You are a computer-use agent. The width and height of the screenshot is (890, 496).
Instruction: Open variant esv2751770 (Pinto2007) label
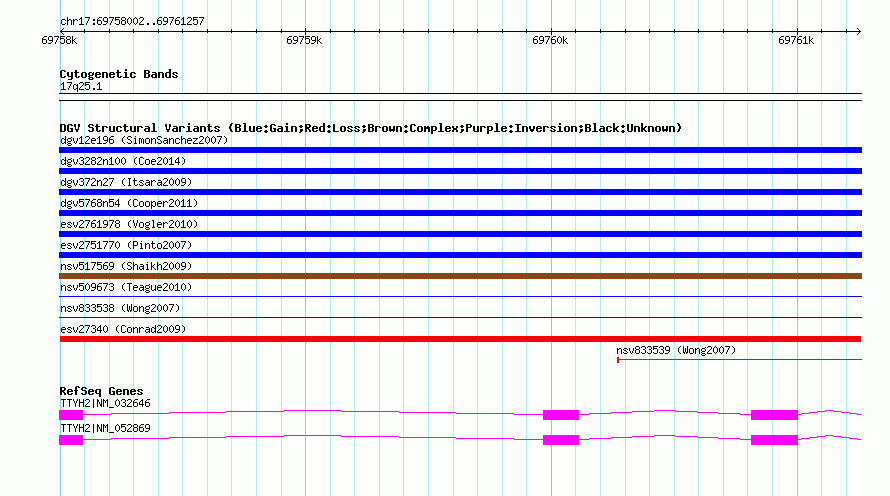tap(126, 245)
